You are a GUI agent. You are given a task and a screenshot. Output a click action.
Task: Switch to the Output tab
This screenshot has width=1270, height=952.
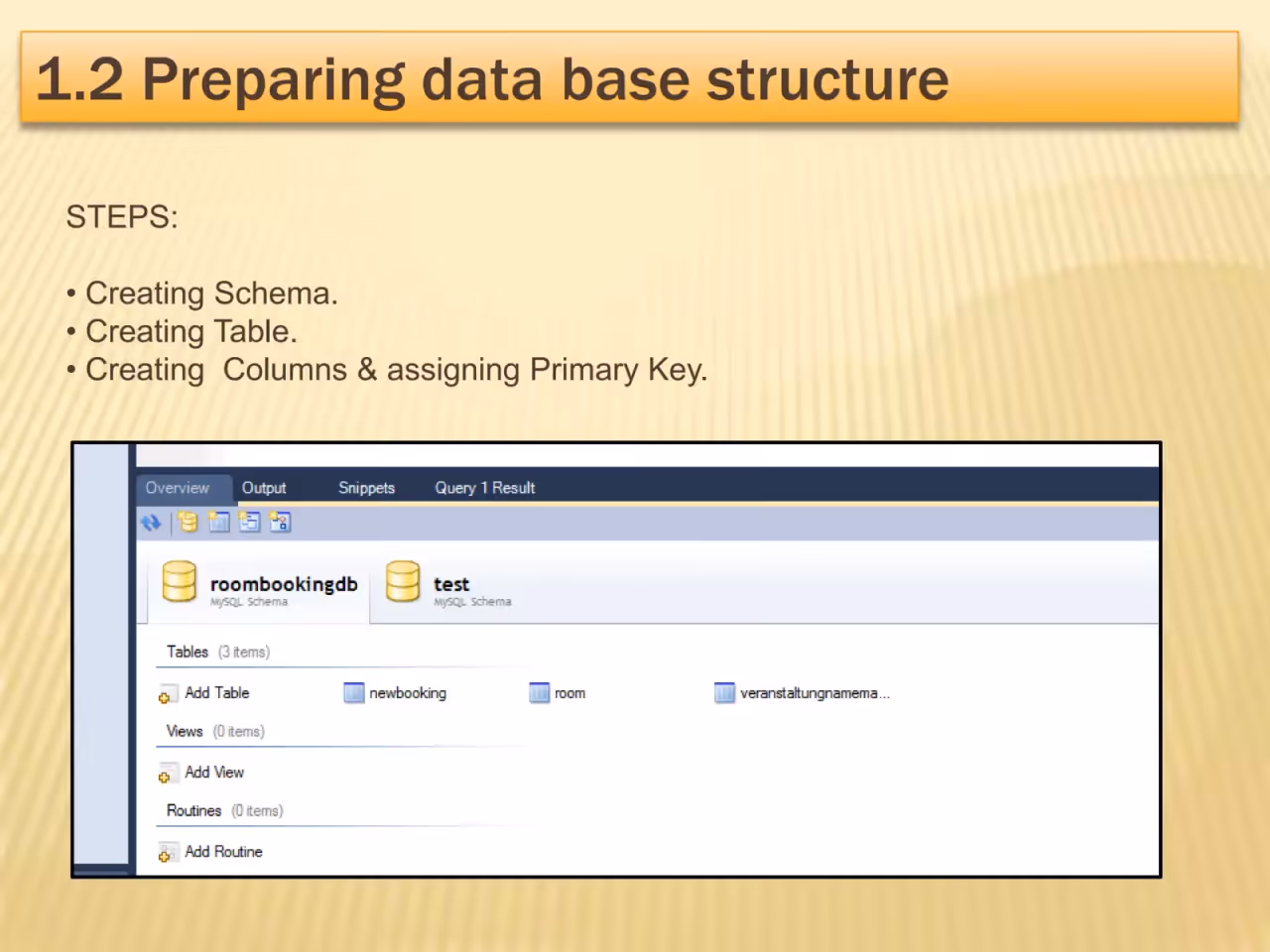point(264,488)
